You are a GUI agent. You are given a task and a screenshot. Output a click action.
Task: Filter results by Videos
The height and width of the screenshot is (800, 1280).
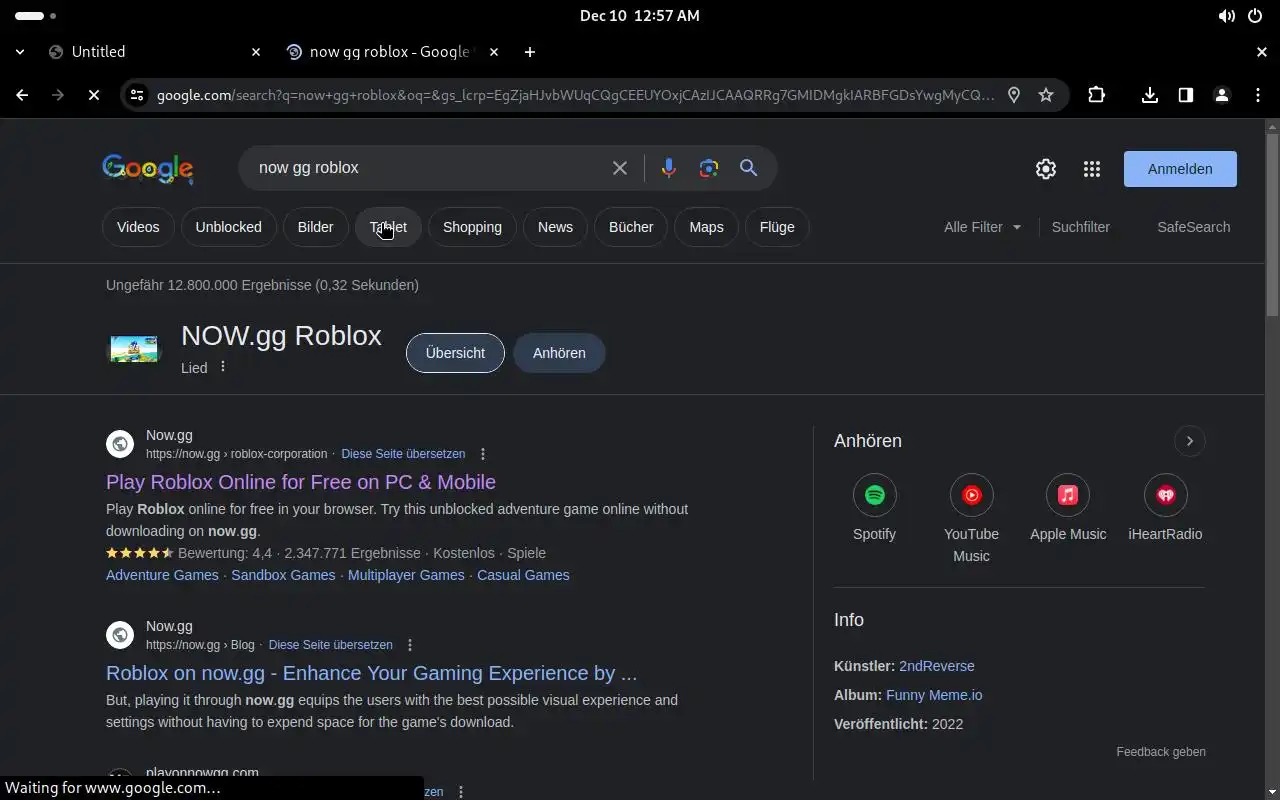[x=138, y=227]
